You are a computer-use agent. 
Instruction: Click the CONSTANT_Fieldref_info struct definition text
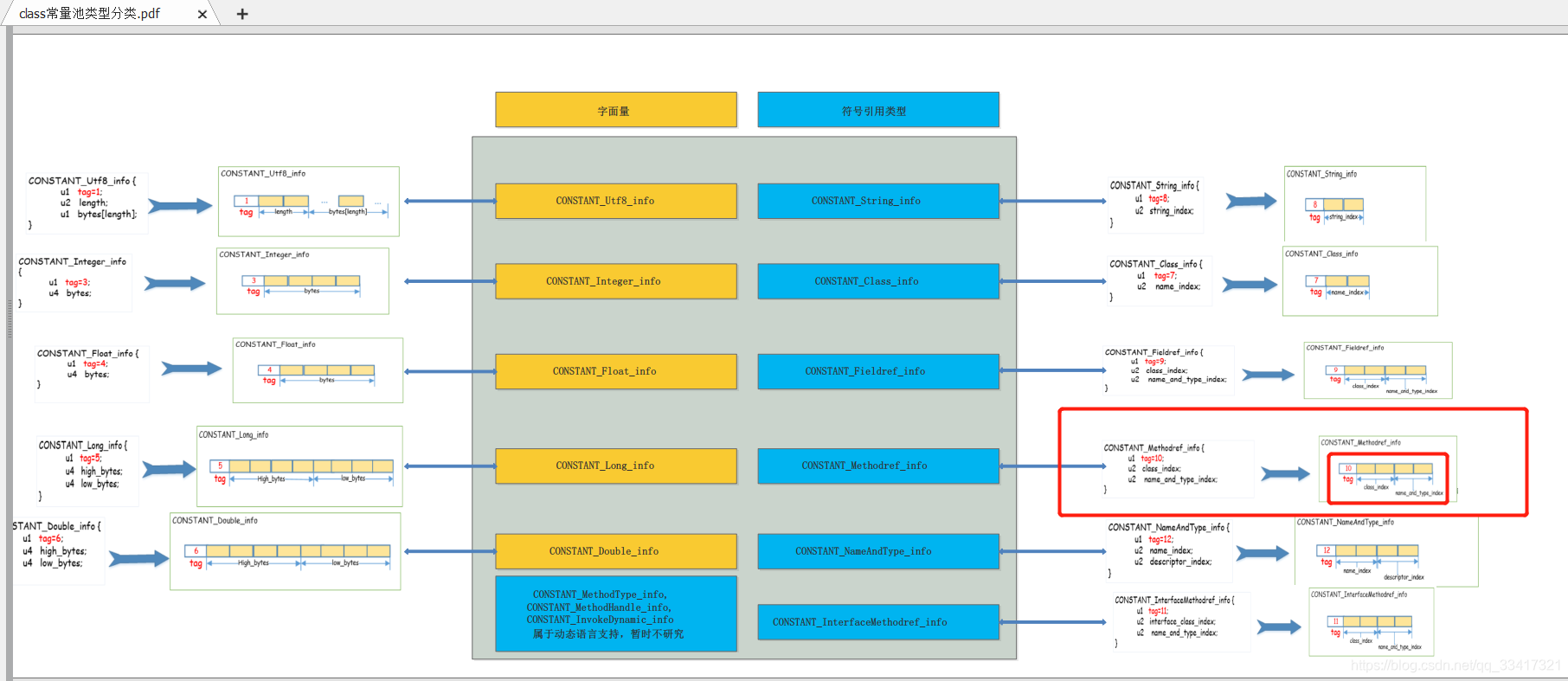1166,370
